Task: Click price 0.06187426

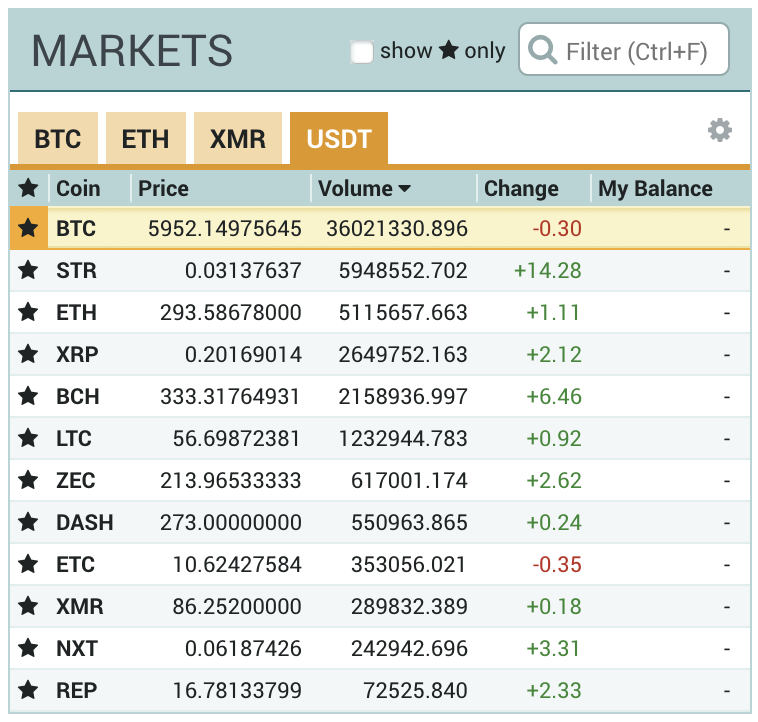Action: tap(243, 649)
